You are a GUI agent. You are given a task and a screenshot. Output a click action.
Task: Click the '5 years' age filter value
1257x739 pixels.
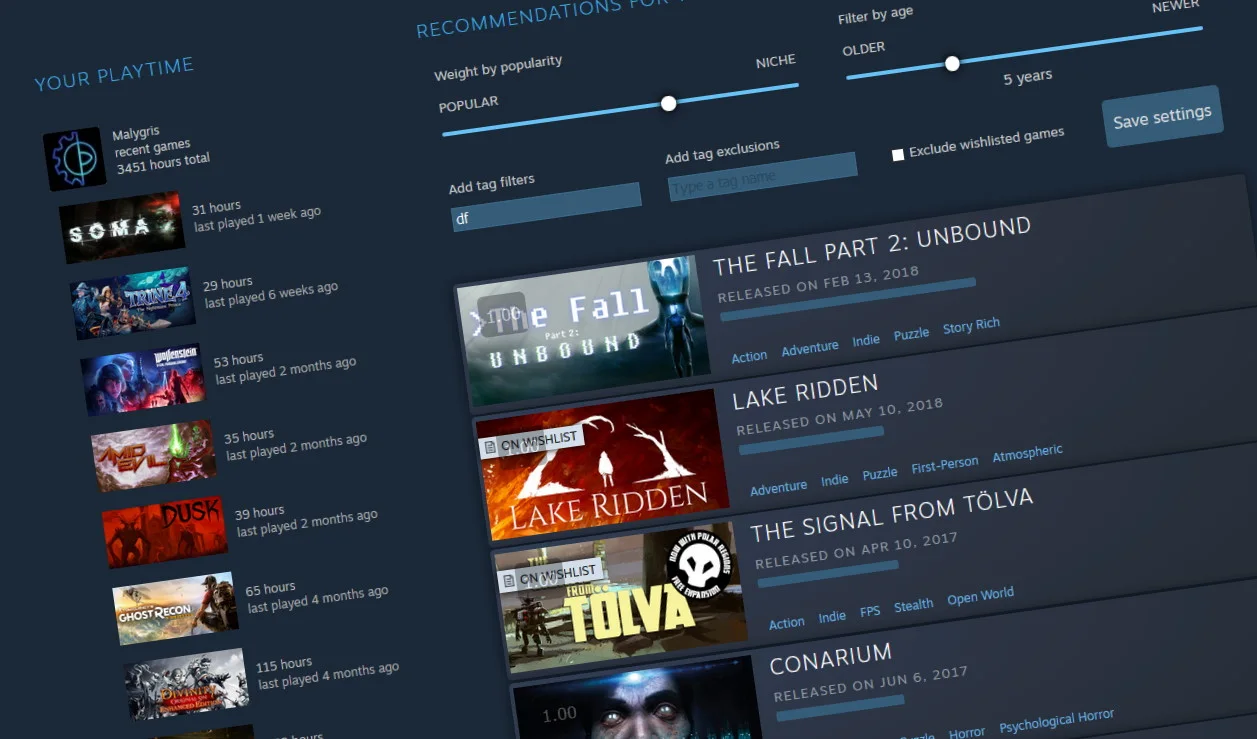tap(1027, 77)
